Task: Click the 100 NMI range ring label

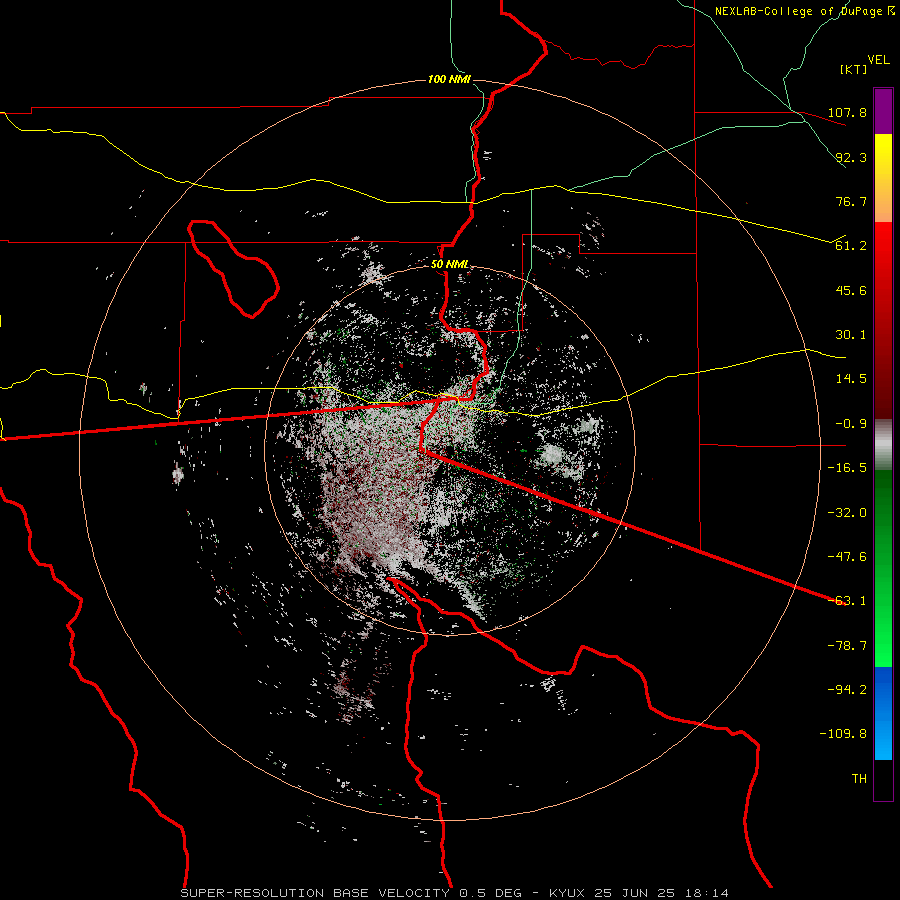Action: [x=449, y=79]
